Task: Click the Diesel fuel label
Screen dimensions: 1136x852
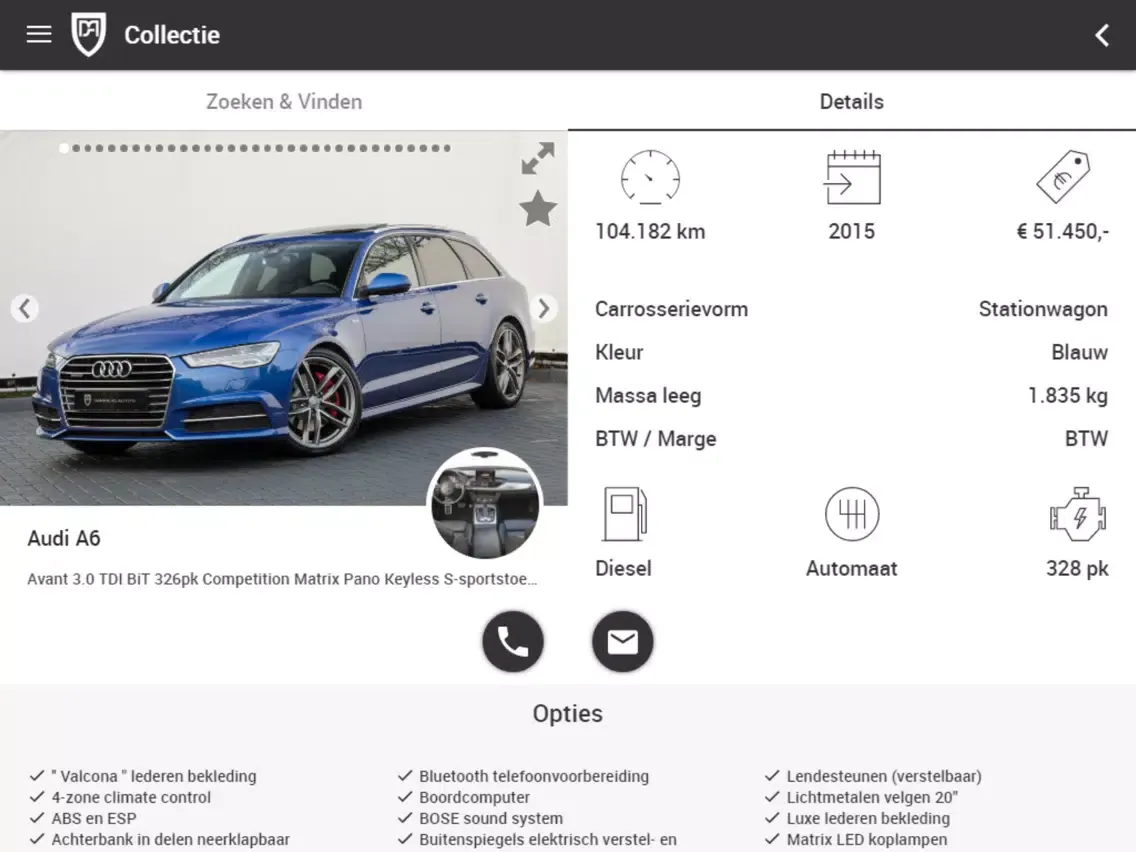Action: click(623, 568)
